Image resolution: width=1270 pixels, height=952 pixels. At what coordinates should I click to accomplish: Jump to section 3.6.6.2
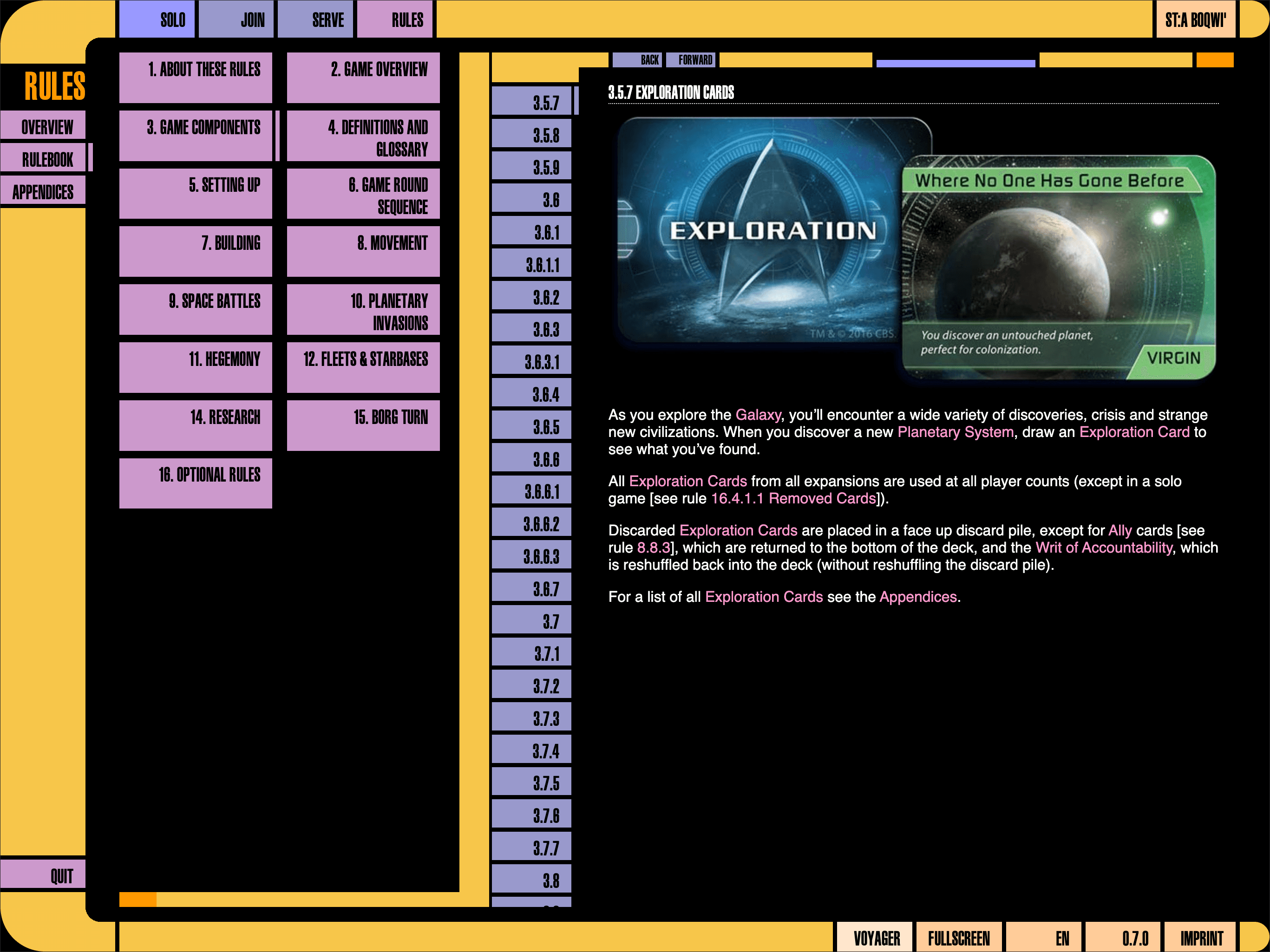coord(532,523)
